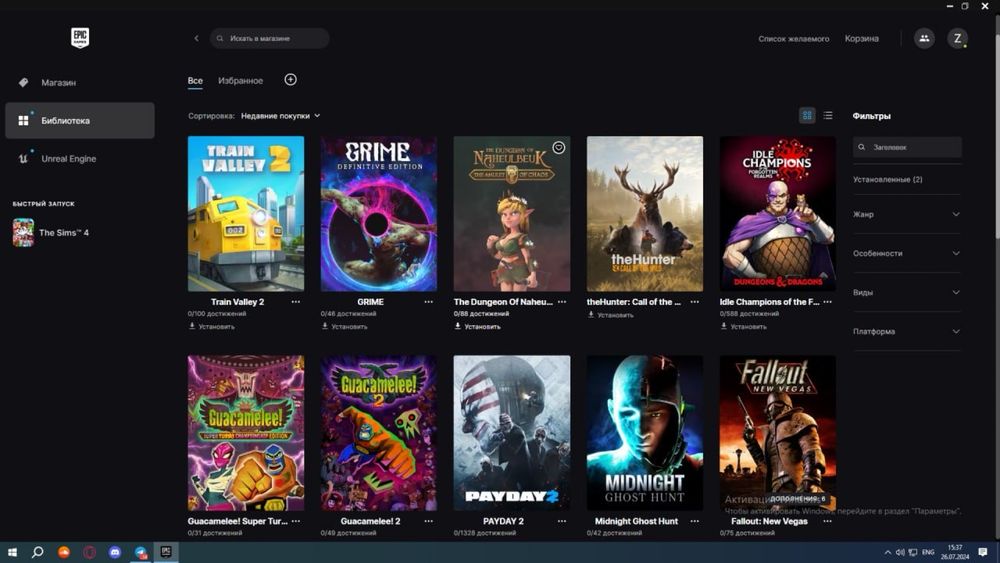The width and height of the screenshot is (1000, 563).
Task: Launch The Sims 4 from quick launch
Action: 51,233
